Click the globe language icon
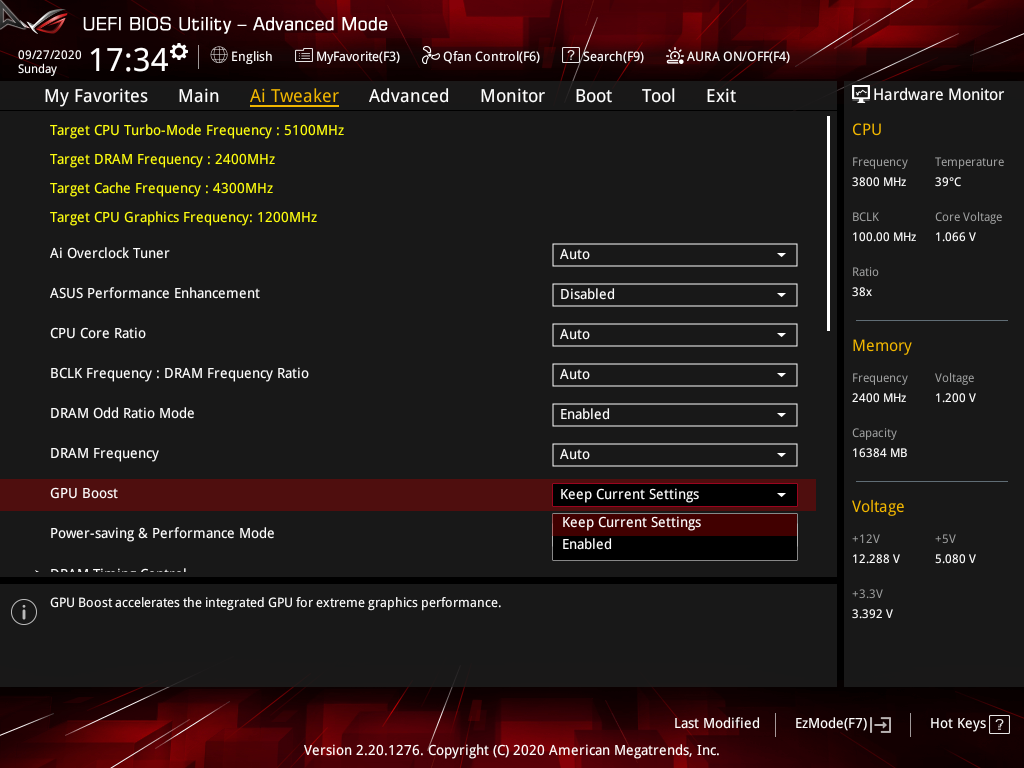 pos(219,56)
